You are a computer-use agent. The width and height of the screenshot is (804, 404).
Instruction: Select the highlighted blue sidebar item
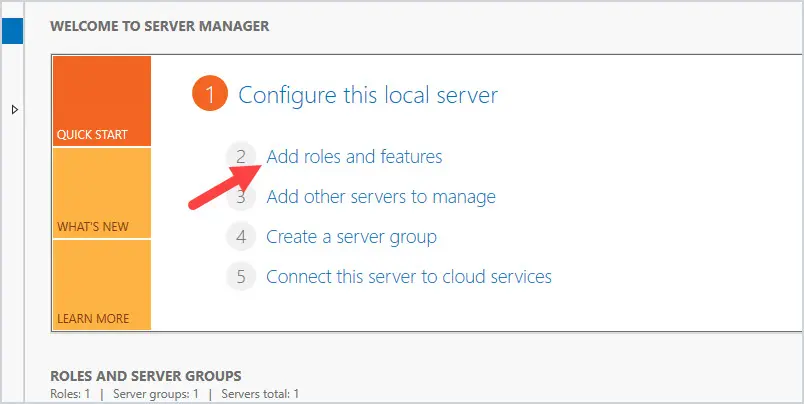click(12, 31)
